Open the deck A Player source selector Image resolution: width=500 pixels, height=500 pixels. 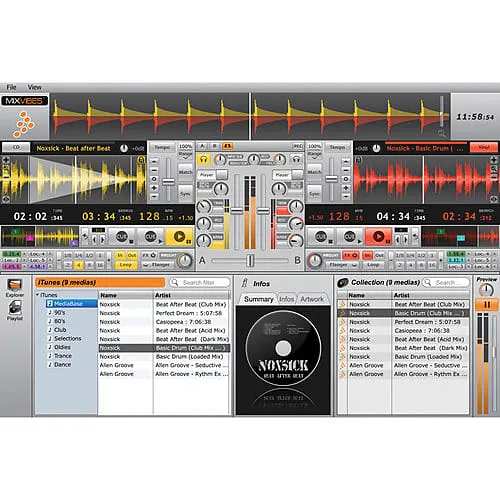pos(213,175)
